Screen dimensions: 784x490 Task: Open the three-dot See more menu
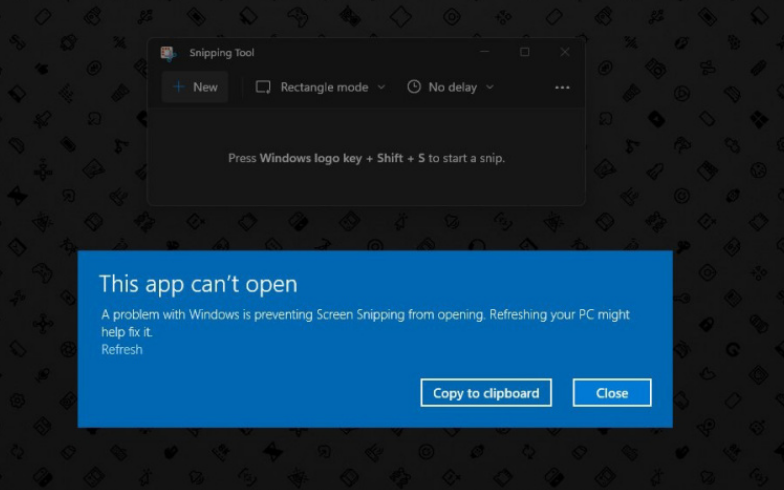[562, 88]
